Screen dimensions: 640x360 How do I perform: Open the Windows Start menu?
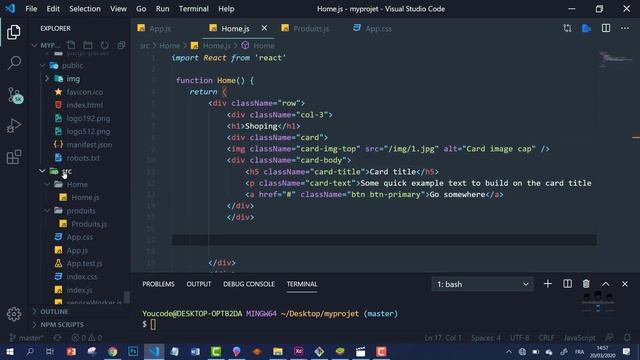(9, 351)
